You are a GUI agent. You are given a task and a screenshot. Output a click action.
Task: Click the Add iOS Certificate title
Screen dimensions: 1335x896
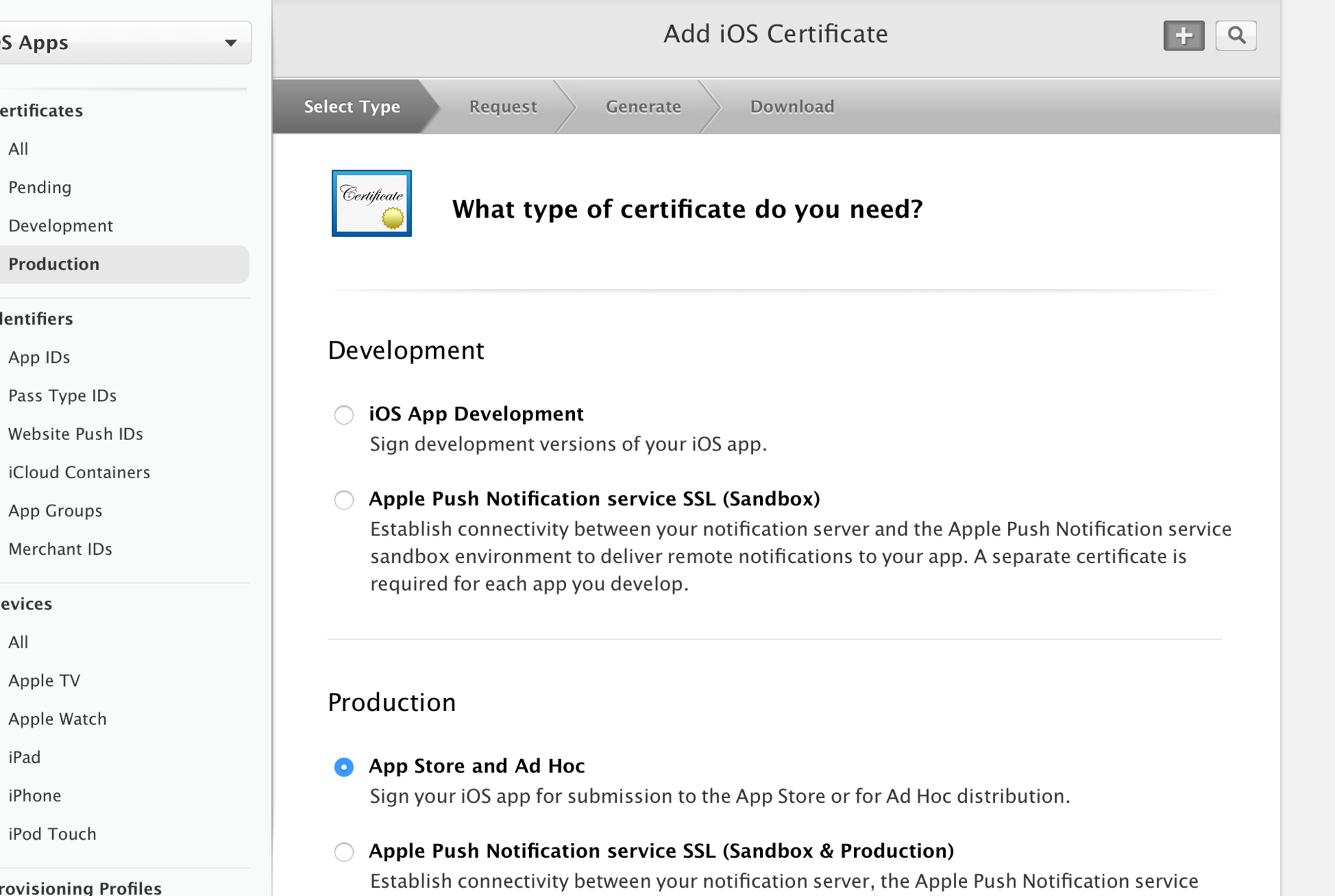point(775,34)
